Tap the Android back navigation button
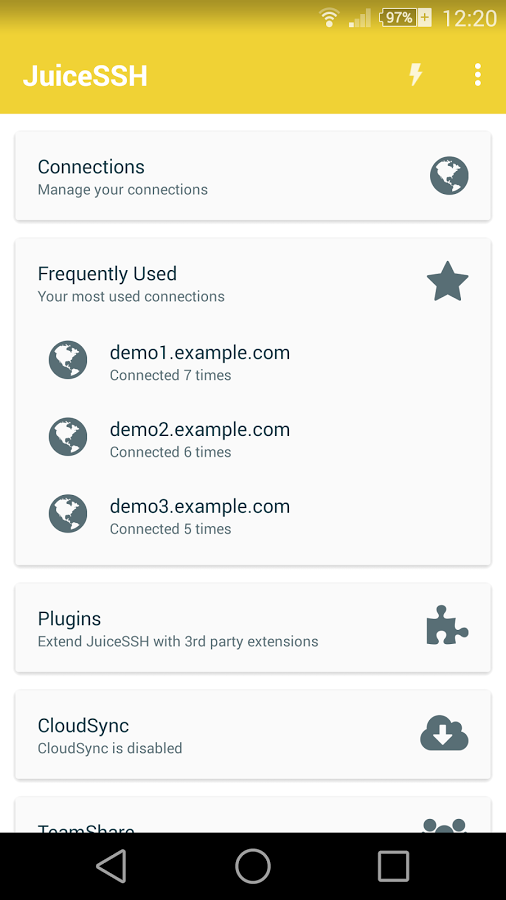506x900 pixels. pos(111,866)
